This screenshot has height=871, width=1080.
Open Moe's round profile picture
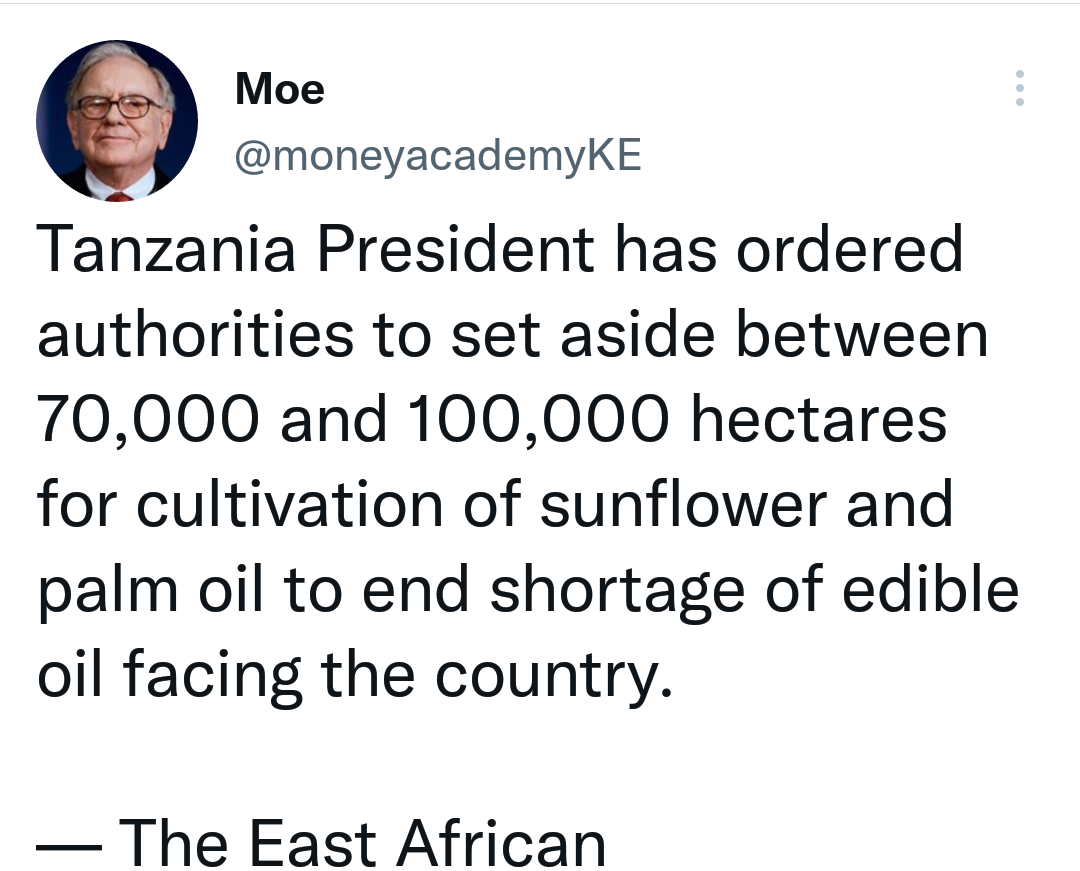click(117, 120)
